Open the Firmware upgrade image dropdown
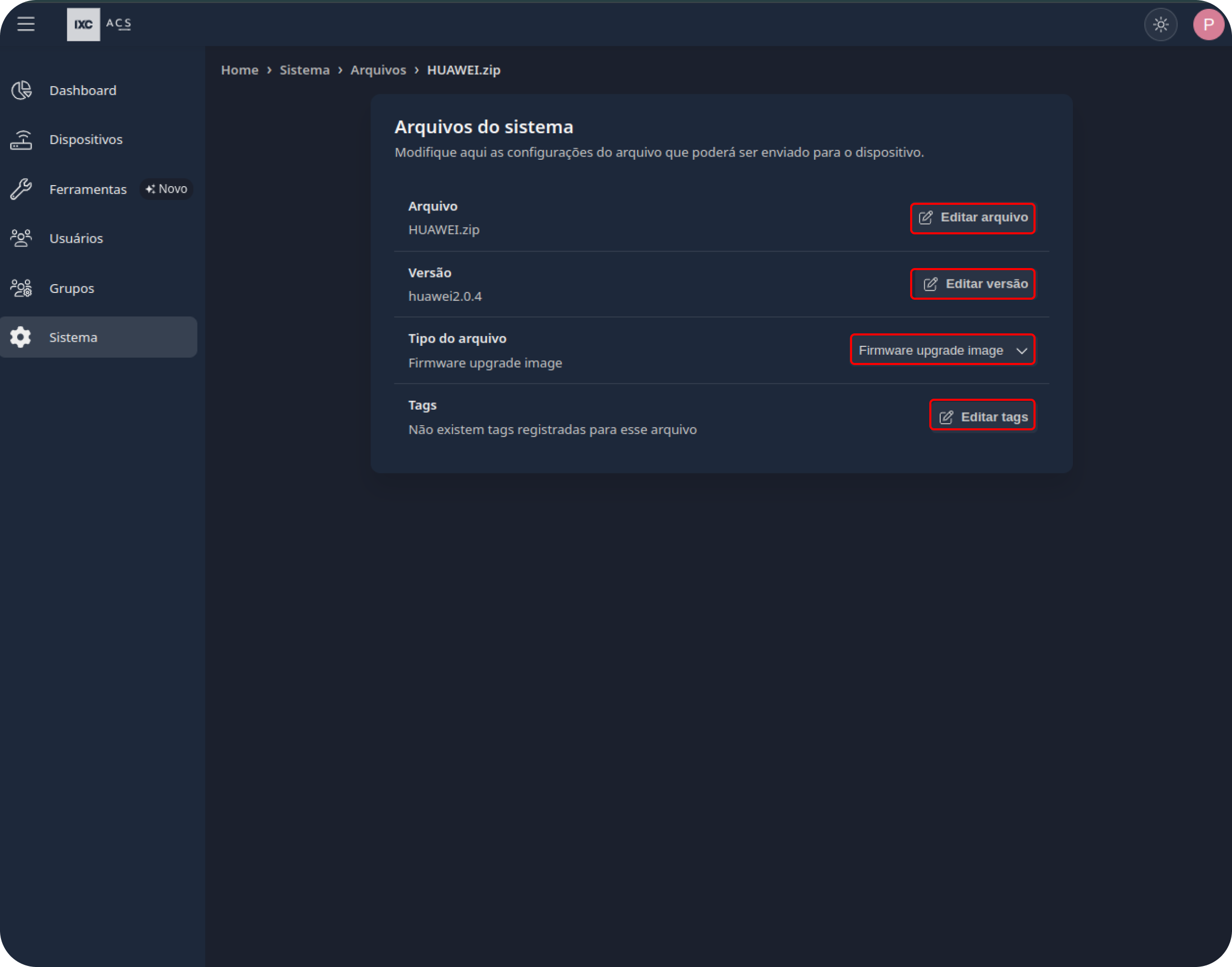 point(942,350)
